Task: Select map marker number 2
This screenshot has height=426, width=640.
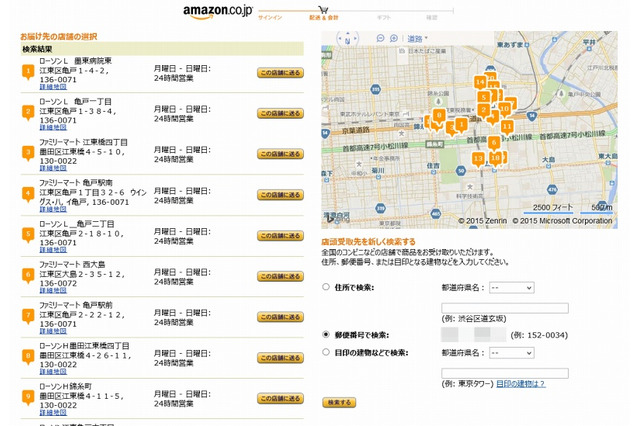Action: (x=484, y=111)
